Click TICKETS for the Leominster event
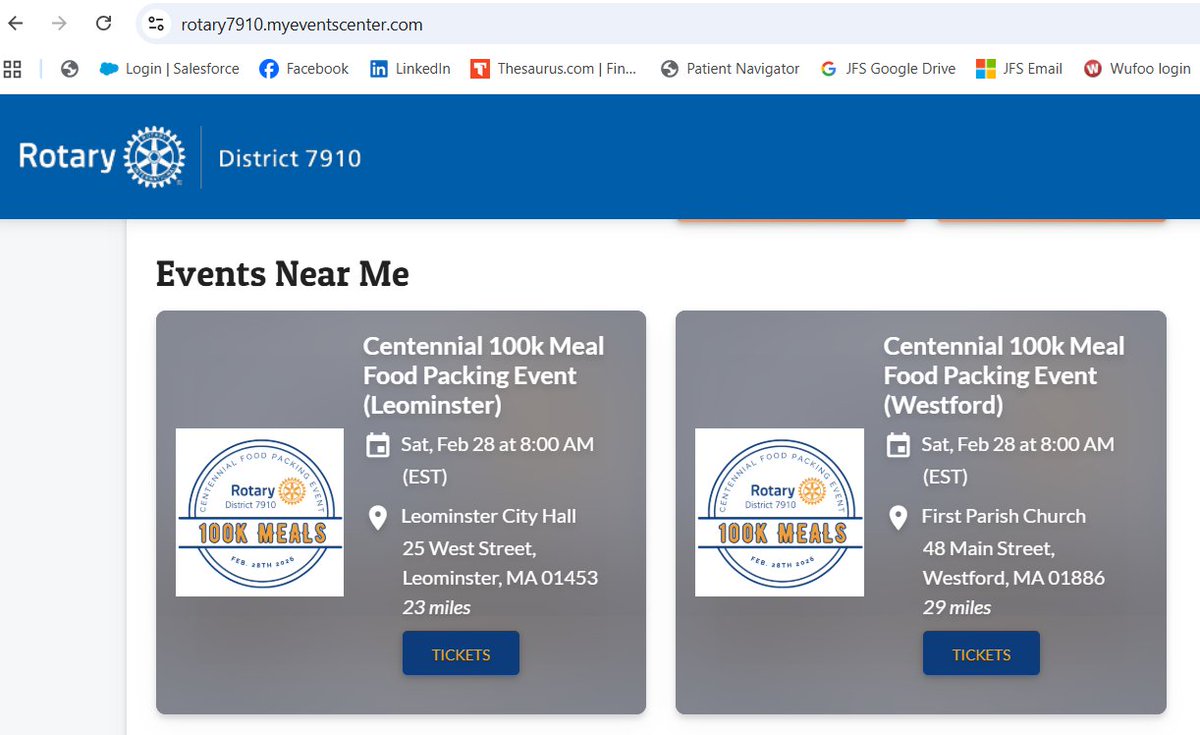Screen dimensions: 1200x735 pos(460,653)
